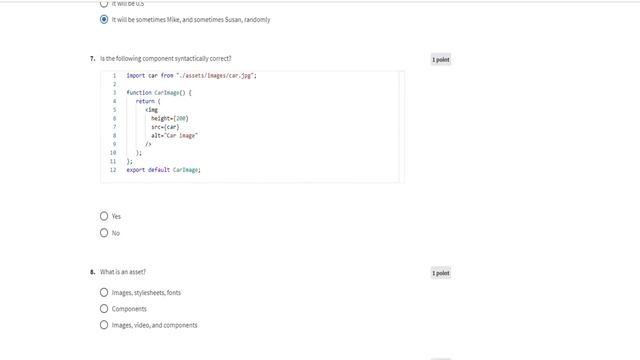Select the 'Components' radio option
The height and width of the screenshot is (360, 640).
click(104, 309)
